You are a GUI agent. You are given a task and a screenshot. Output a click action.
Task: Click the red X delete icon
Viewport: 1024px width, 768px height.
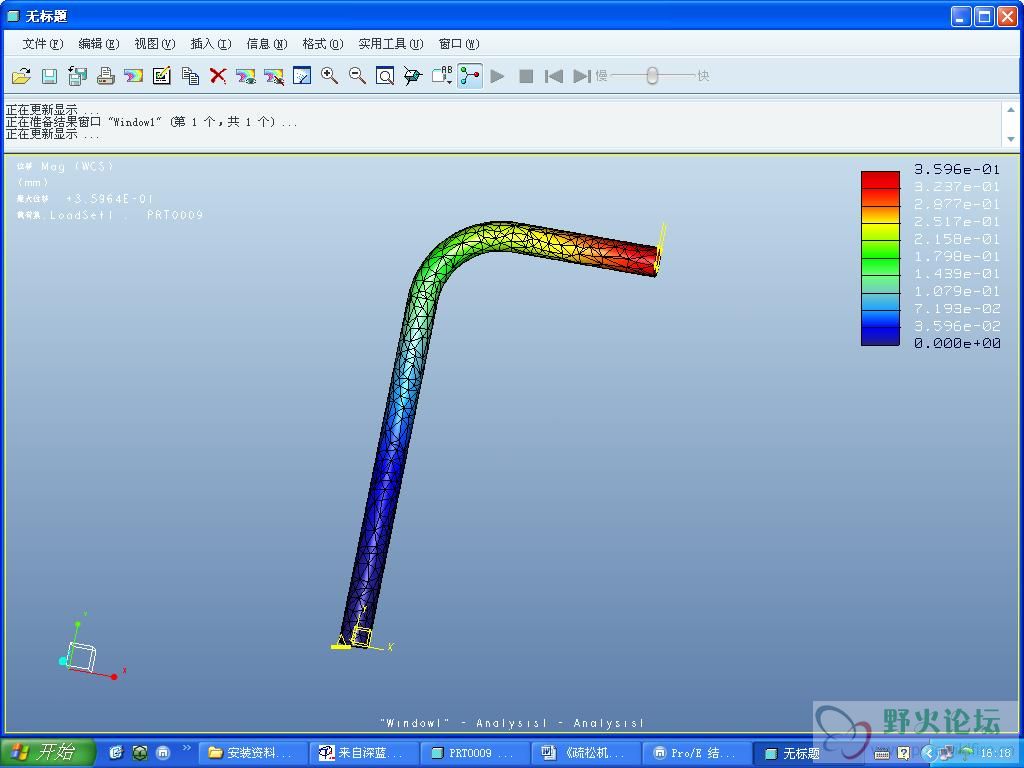coord(218,76)
